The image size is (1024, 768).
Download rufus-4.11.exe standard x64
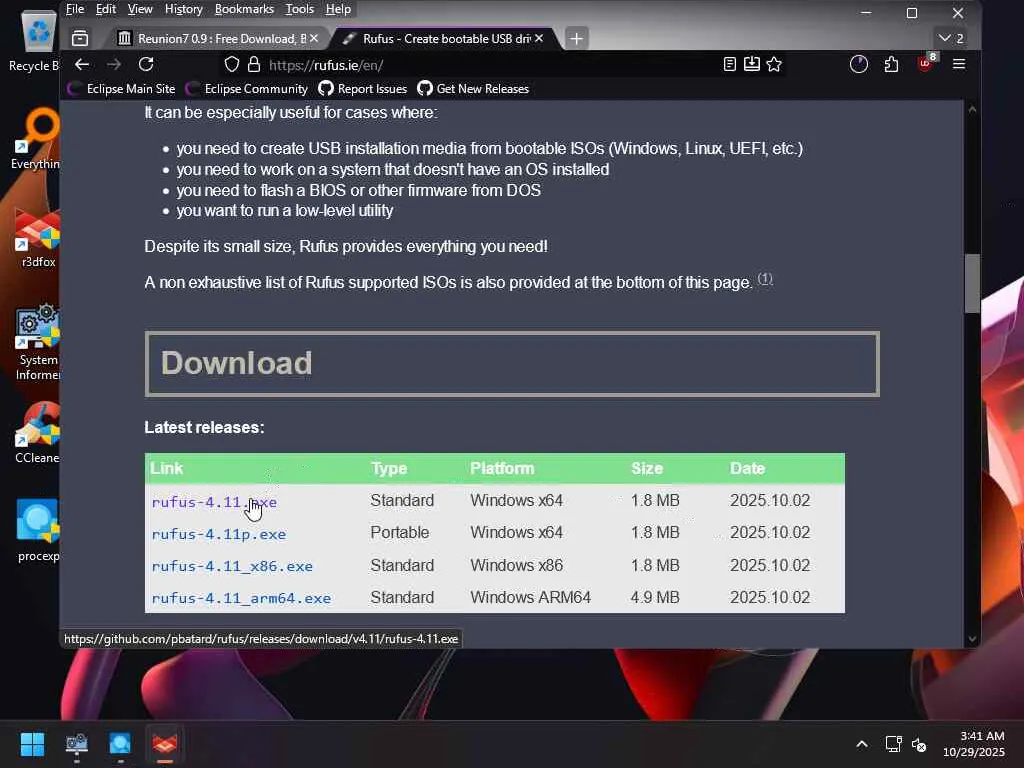click(x=214, y=502)
